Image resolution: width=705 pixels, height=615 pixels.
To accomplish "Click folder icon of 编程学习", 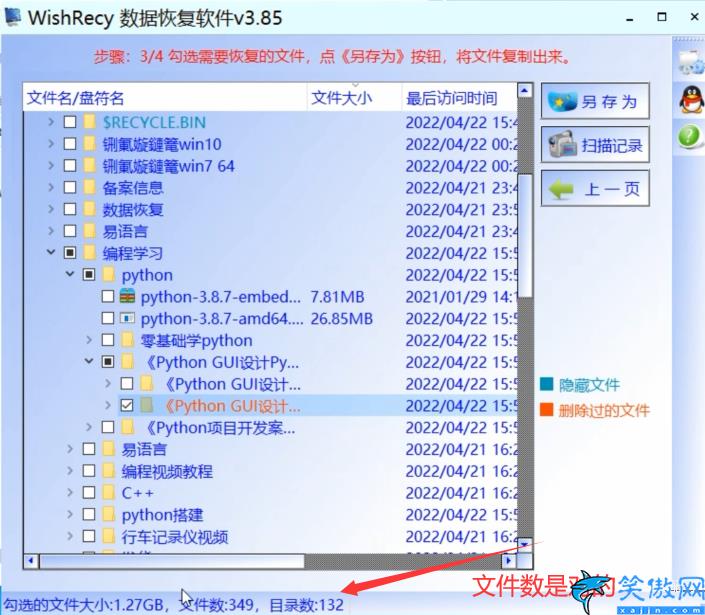I will 90,253.
